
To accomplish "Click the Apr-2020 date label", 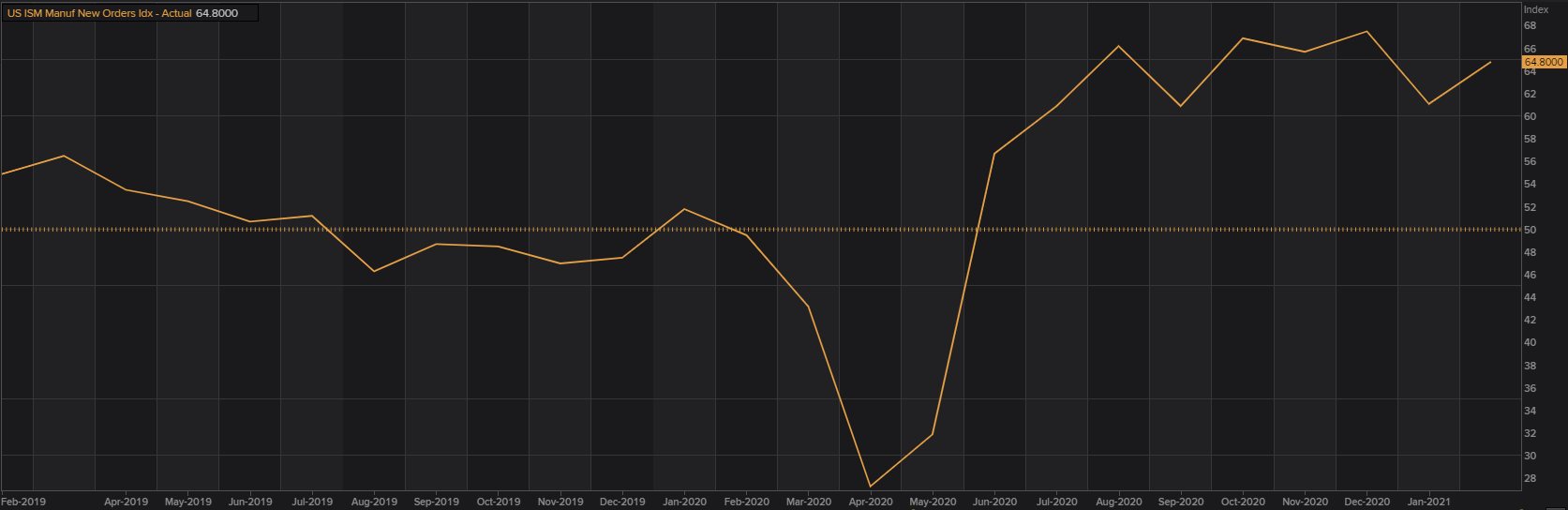I will coord(871,502).
